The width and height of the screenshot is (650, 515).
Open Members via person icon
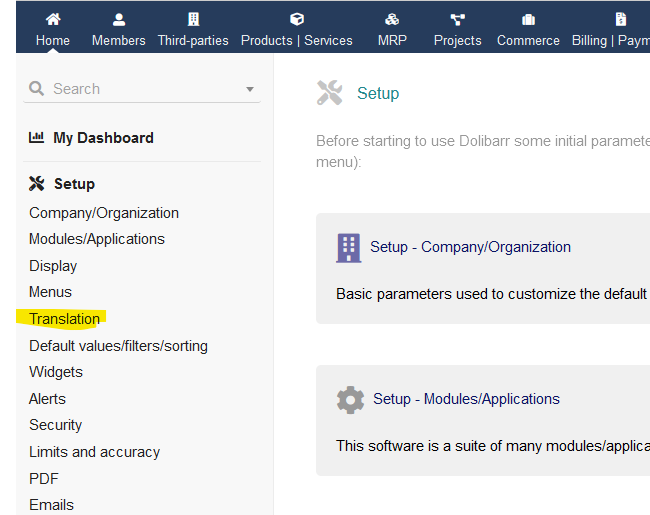119,19
